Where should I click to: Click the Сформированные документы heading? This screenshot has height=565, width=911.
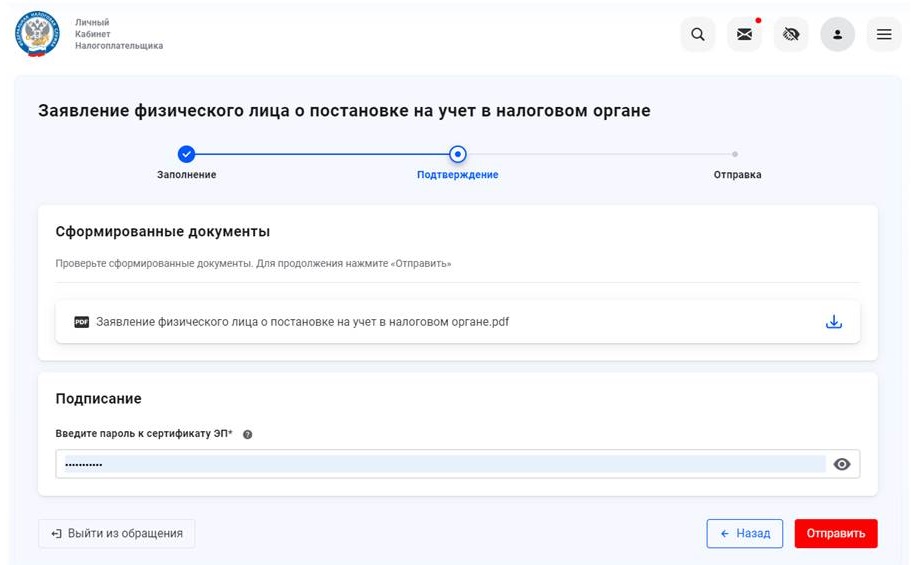pyautogui.click(x=163, y=231)
